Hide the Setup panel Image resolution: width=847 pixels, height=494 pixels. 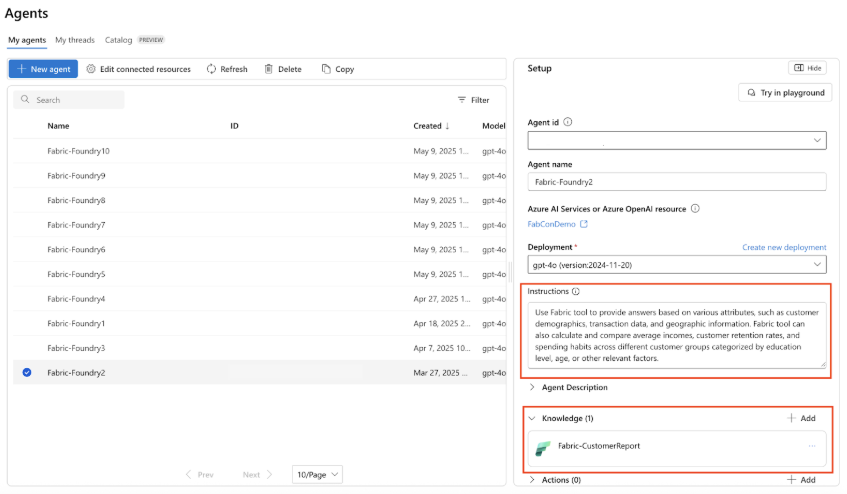(x=807, y=68)
